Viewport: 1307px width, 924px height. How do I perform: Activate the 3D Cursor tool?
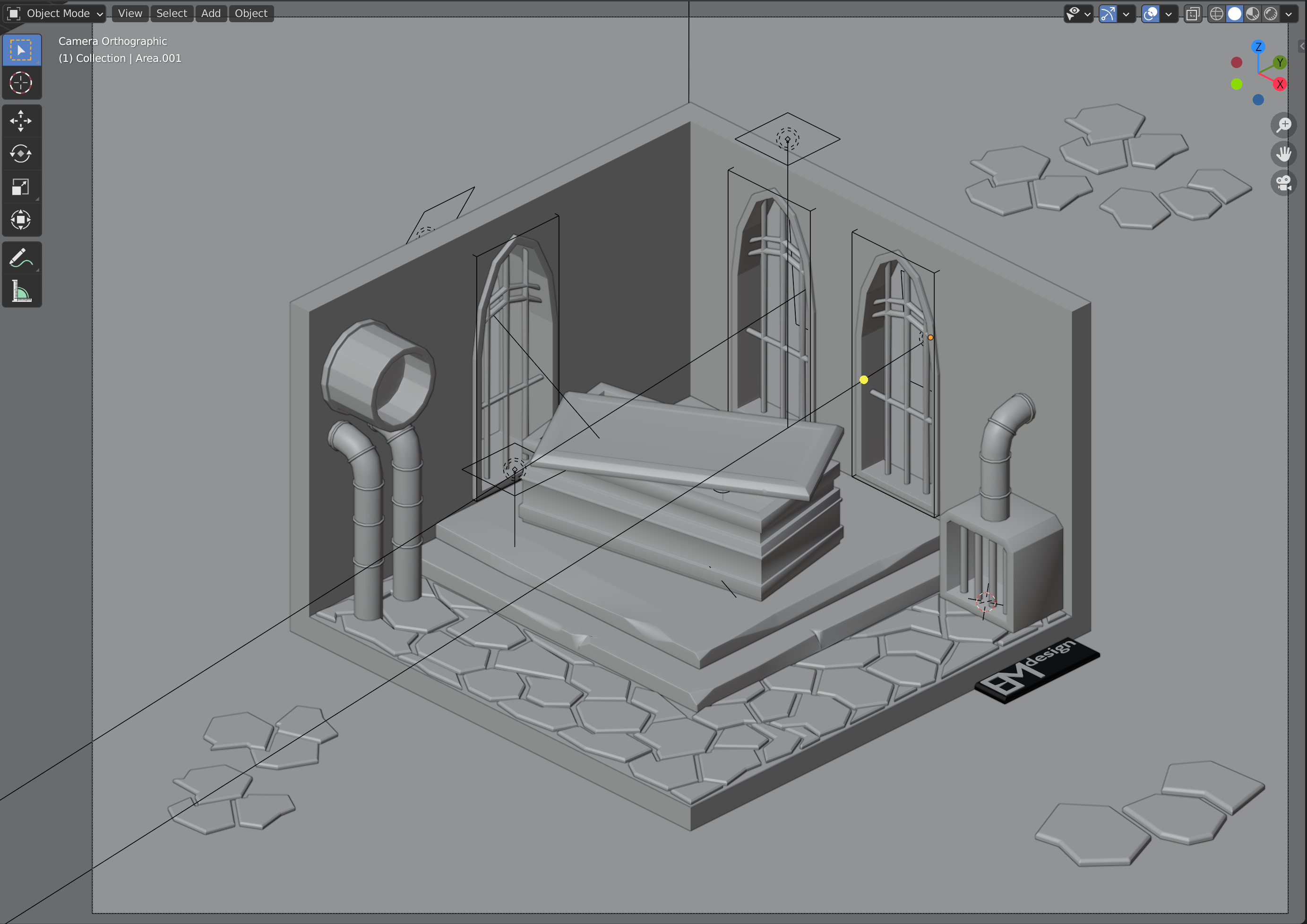pyautogui.click(x=21, y=83)
